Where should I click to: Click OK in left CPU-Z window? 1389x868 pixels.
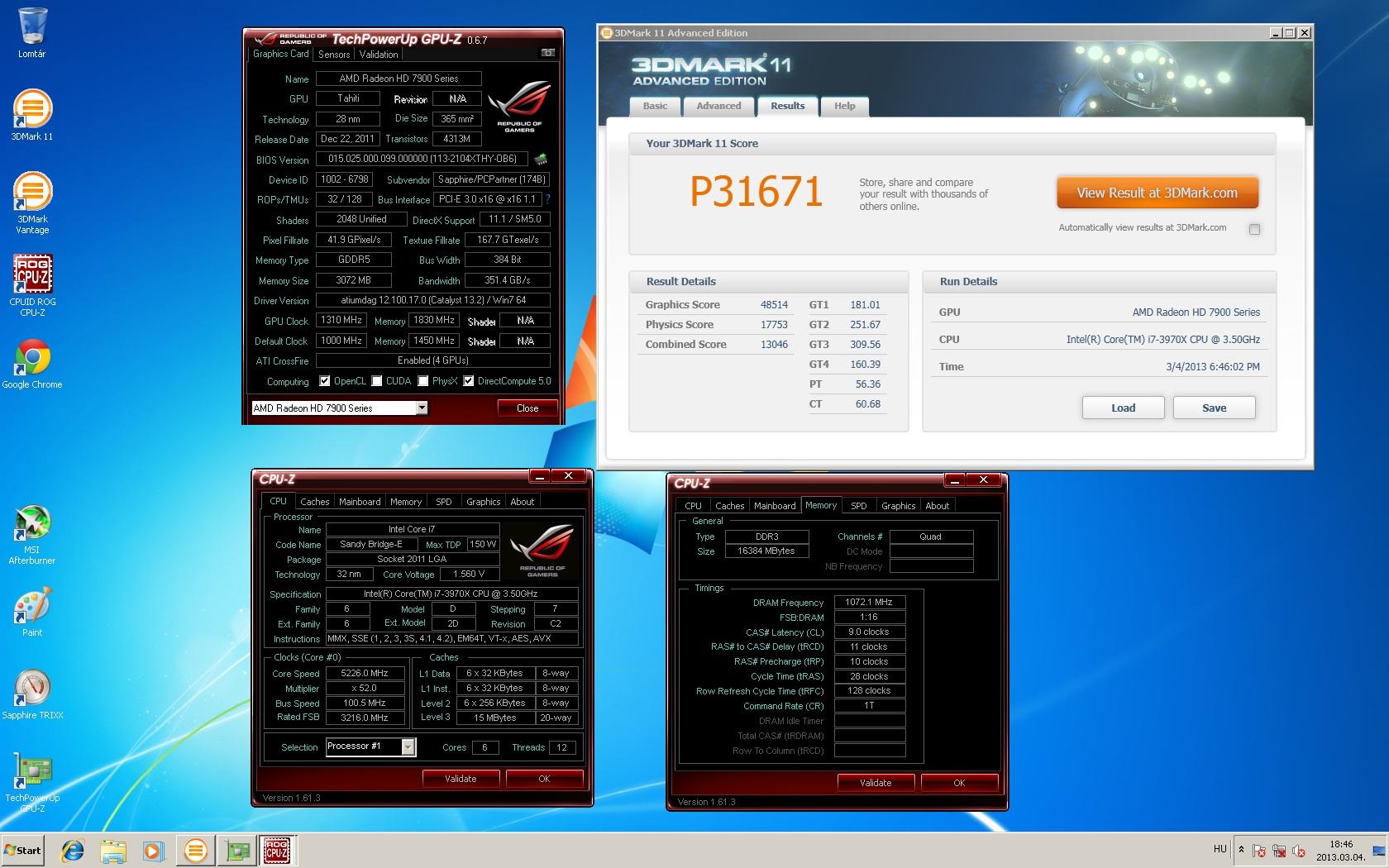[544, 779]
